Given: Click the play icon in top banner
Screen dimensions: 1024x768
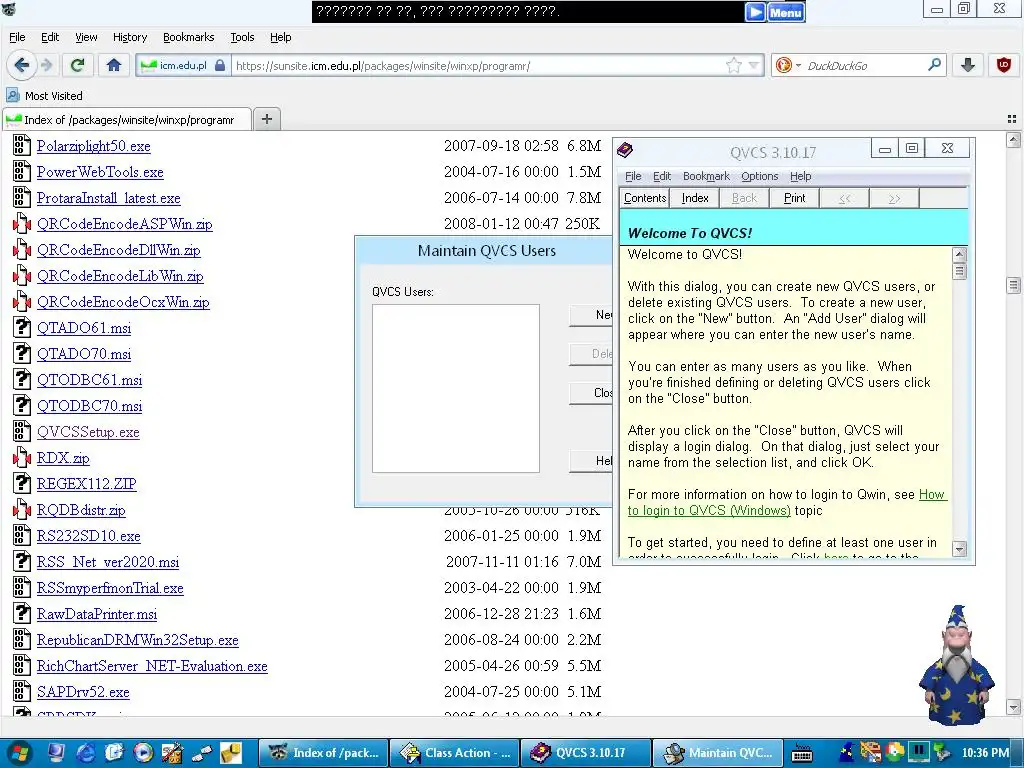Looking at the screenshot, I should click(x=755, y=12).
